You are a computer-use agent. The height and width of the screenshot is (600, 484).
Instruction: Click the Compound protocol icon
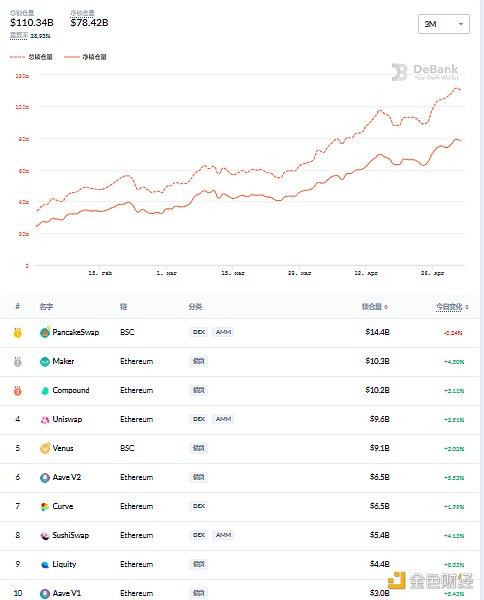45,390
